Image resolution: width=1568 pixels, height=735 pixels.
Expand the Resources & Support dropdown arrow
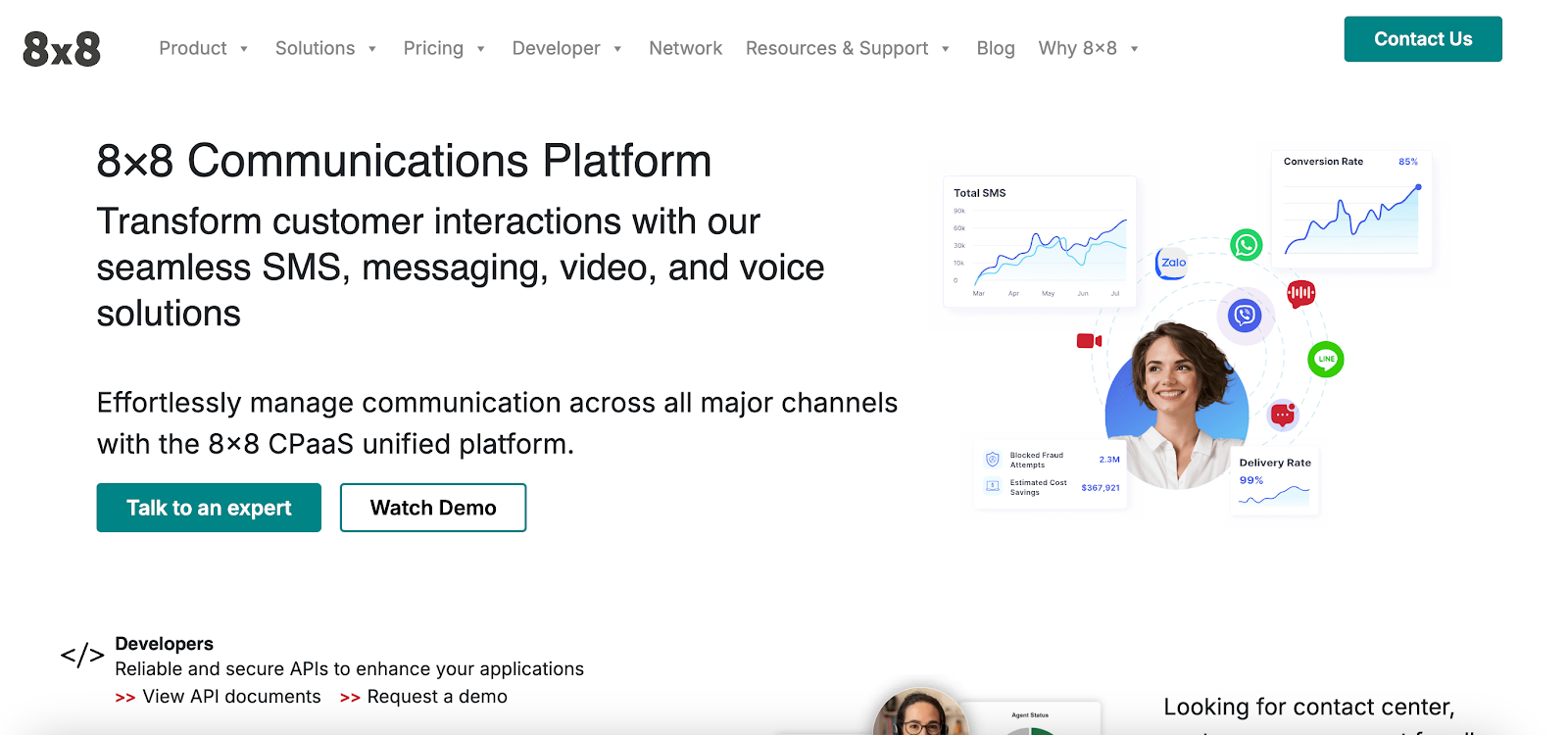click(946, 49)
